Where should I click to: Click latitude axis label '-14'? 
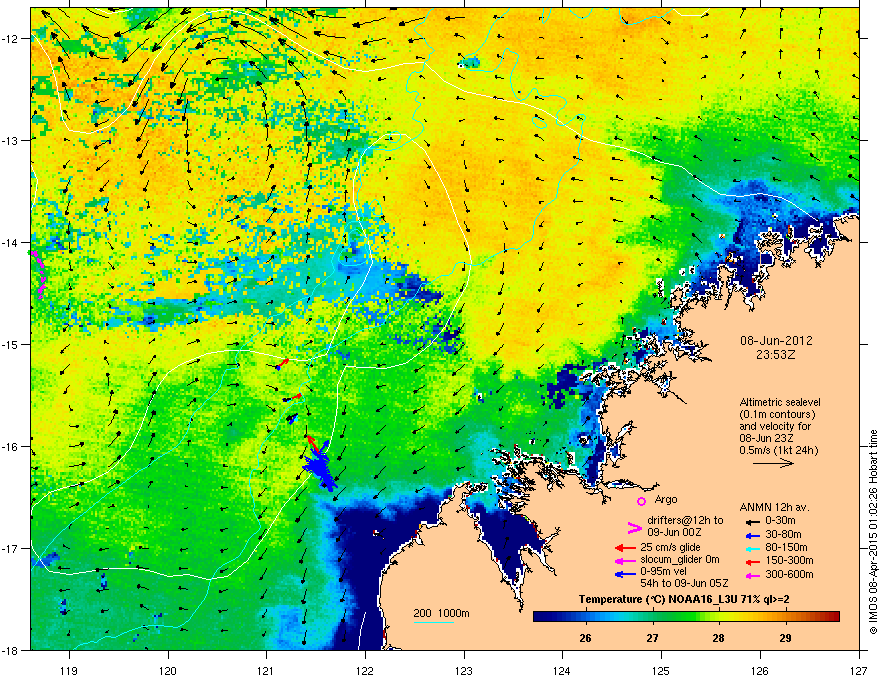pos(10,242)
